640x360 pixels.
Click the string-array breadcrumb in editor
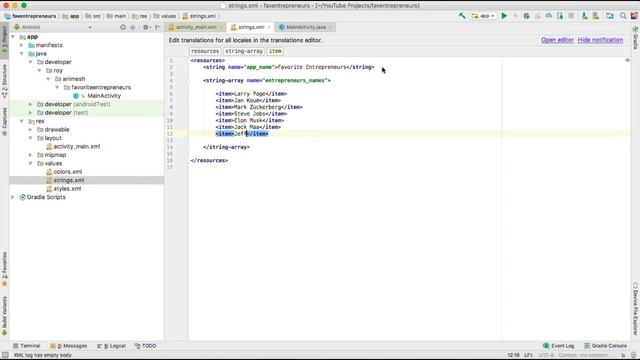(x=244, y=51)
